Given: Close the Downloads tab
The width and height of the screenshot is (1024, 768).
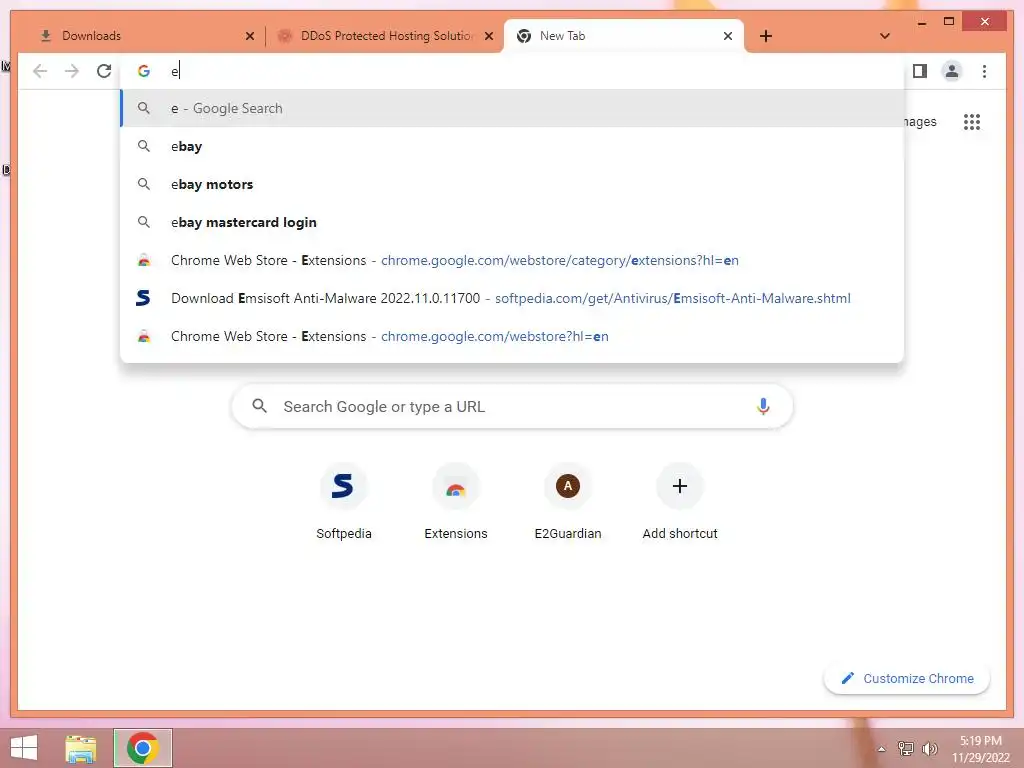Looking at the screenshot, I should click(x=249, y=36).
